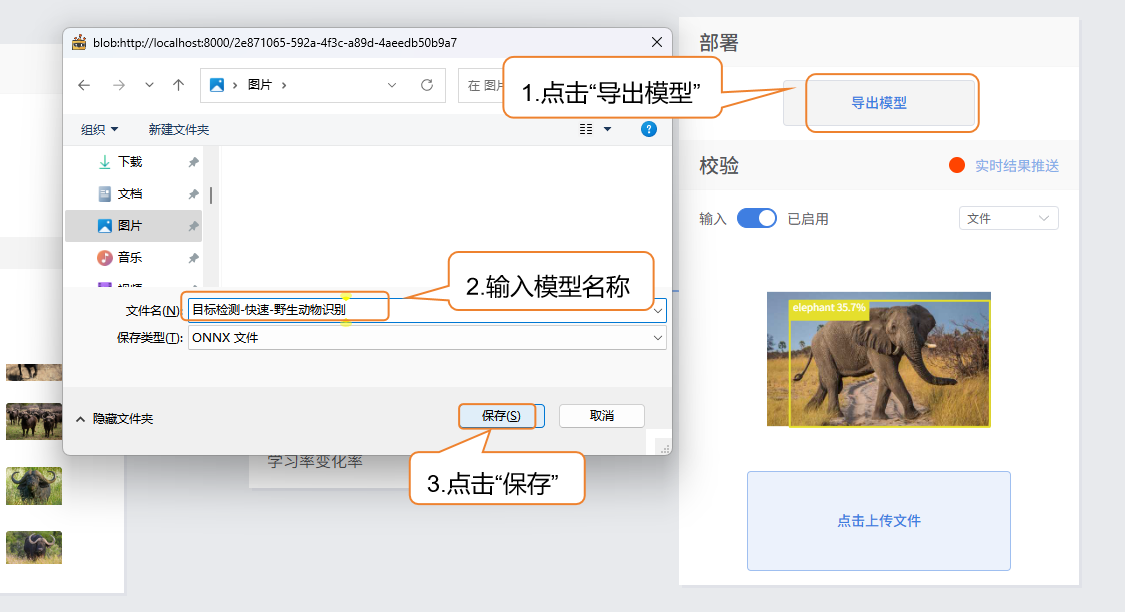Viewport: 1125px width, 612px height.
Task: Open the 组织 menu
Action: click(x=99, y=129)
